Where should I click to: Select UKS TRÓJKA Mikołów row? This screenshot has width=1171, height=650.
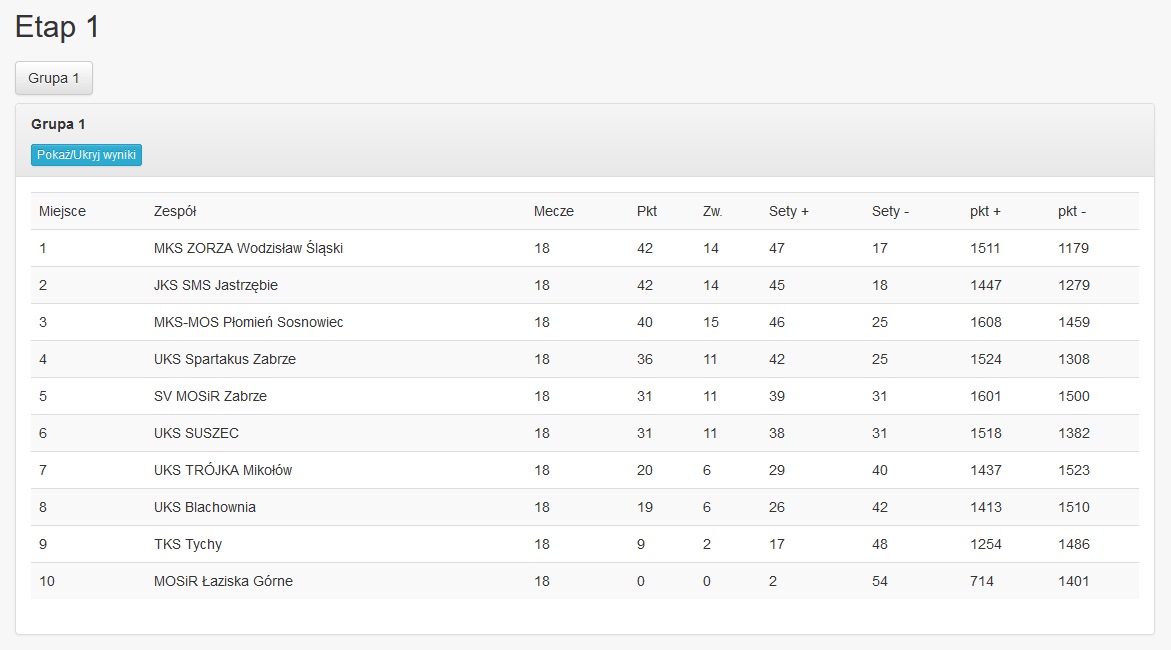(223, 470)
